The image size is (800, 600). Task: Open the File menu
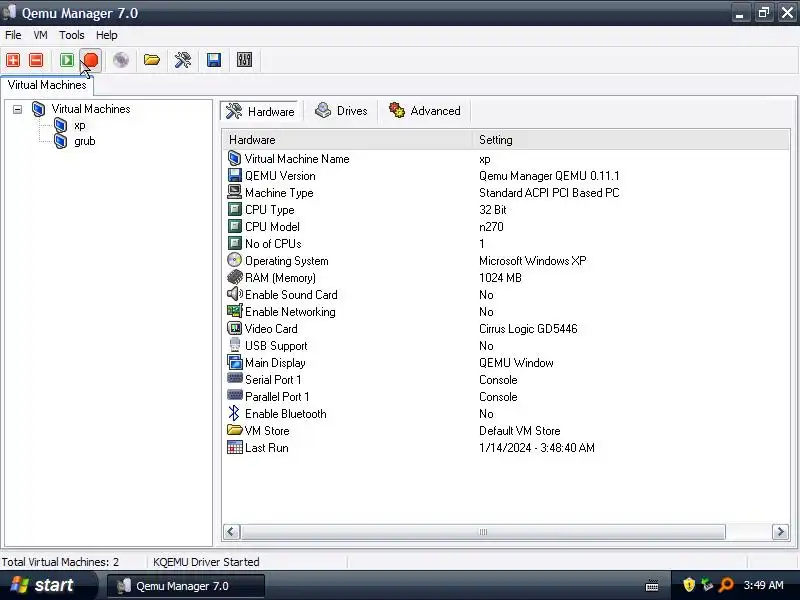tap(13, 35)
